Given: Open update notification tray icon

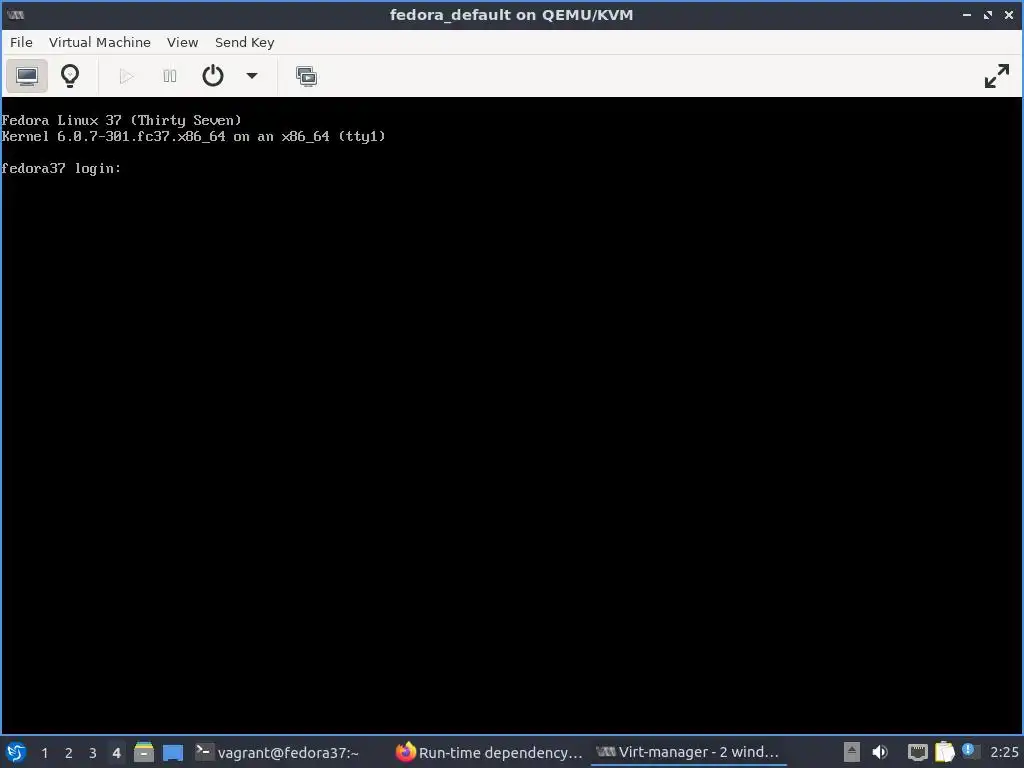Looking at the screenshot, I should coord(970,751).
